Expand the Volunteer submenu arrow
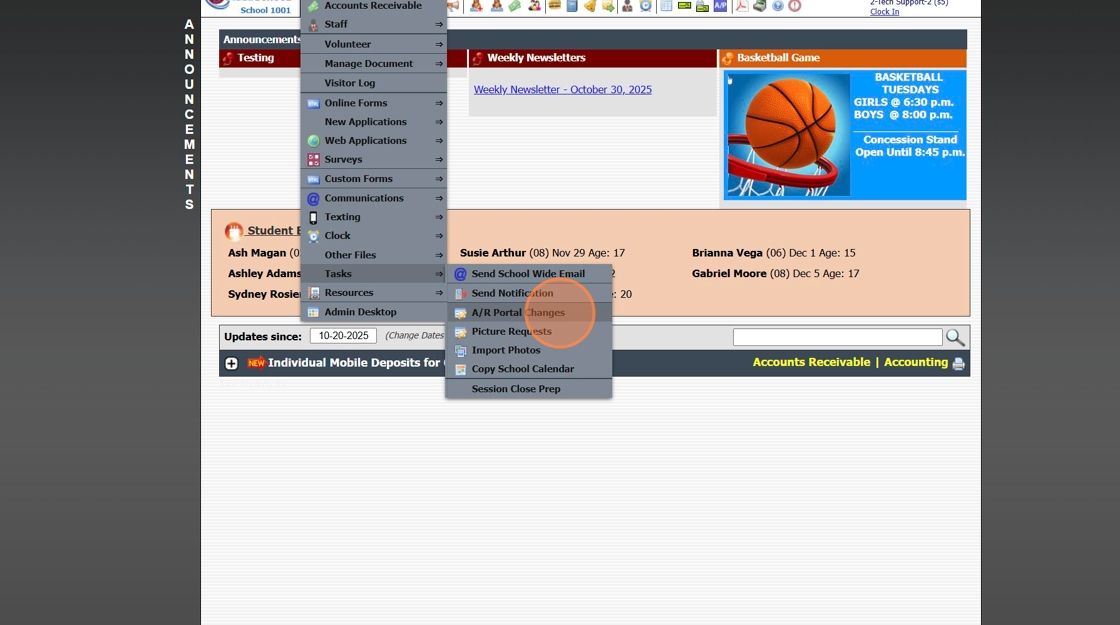This screenshot has height=625, width=1120. [x=439, y=44]
